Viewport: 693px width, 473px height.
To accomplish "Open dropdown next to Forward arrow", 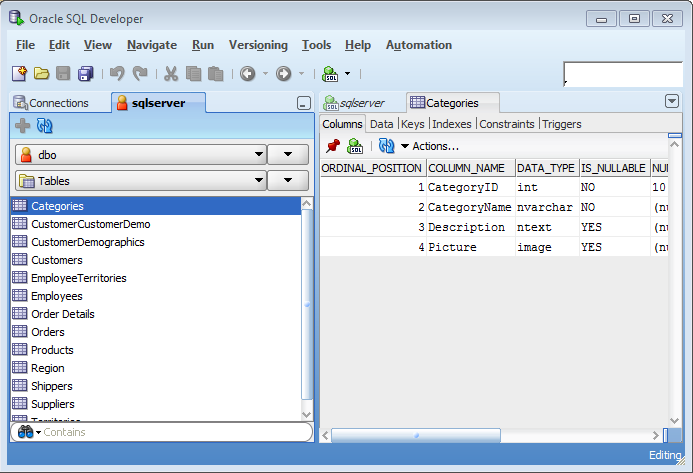I will tap(301, 73).
